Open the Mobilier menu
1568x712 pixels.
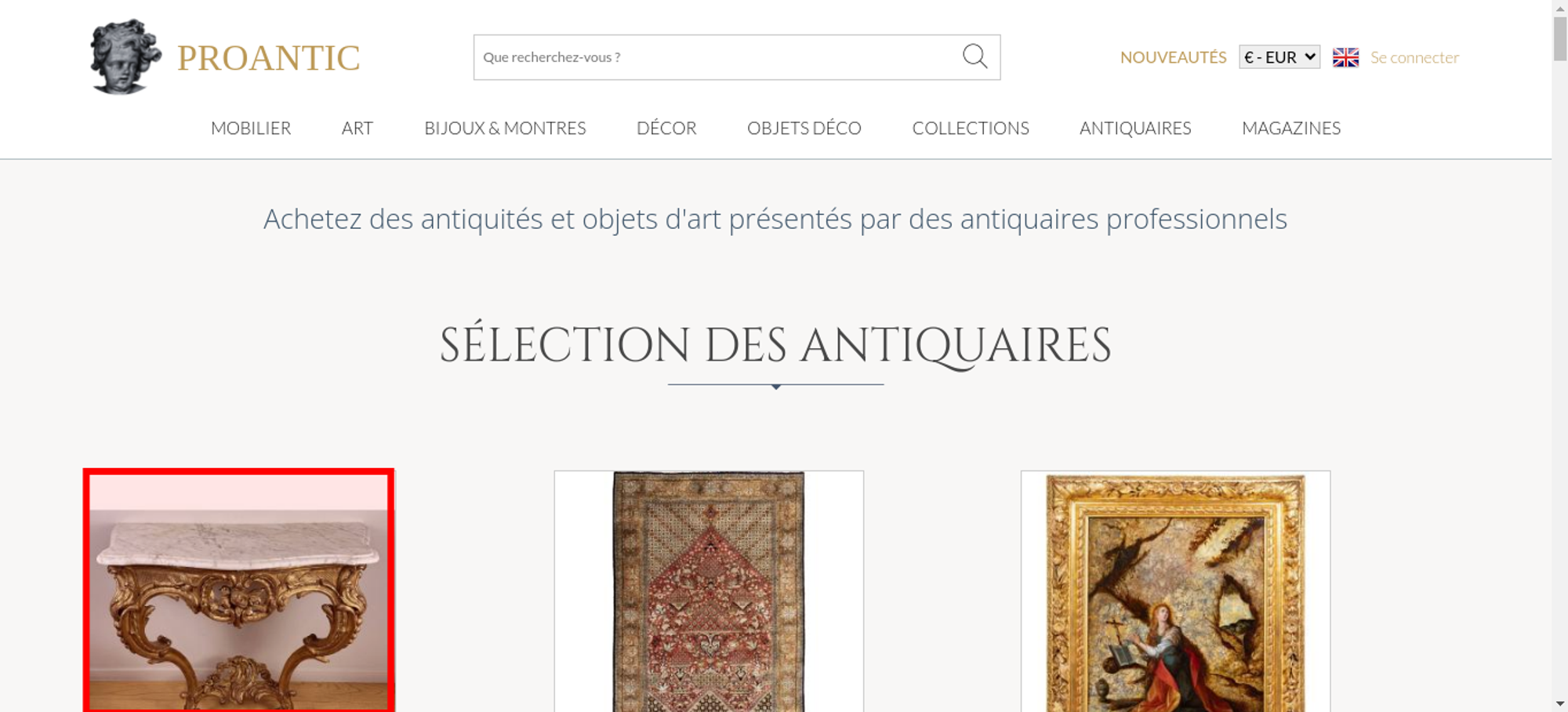click(251, 128)
